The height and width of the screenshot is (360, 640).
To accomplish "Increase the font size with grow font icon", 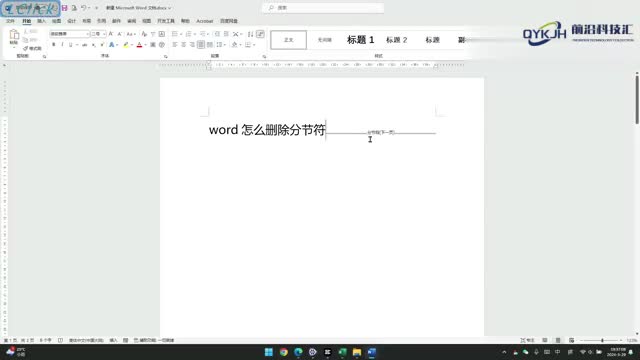I will click(x=111, y=34).
